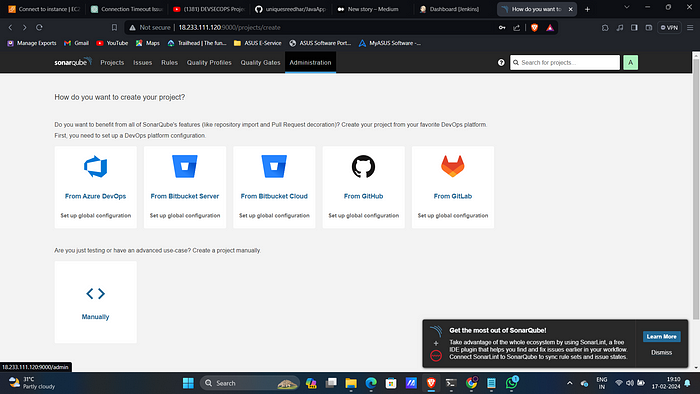
Task: Open the Manage Exports bookmark
Action: click(x=32, y=43)
